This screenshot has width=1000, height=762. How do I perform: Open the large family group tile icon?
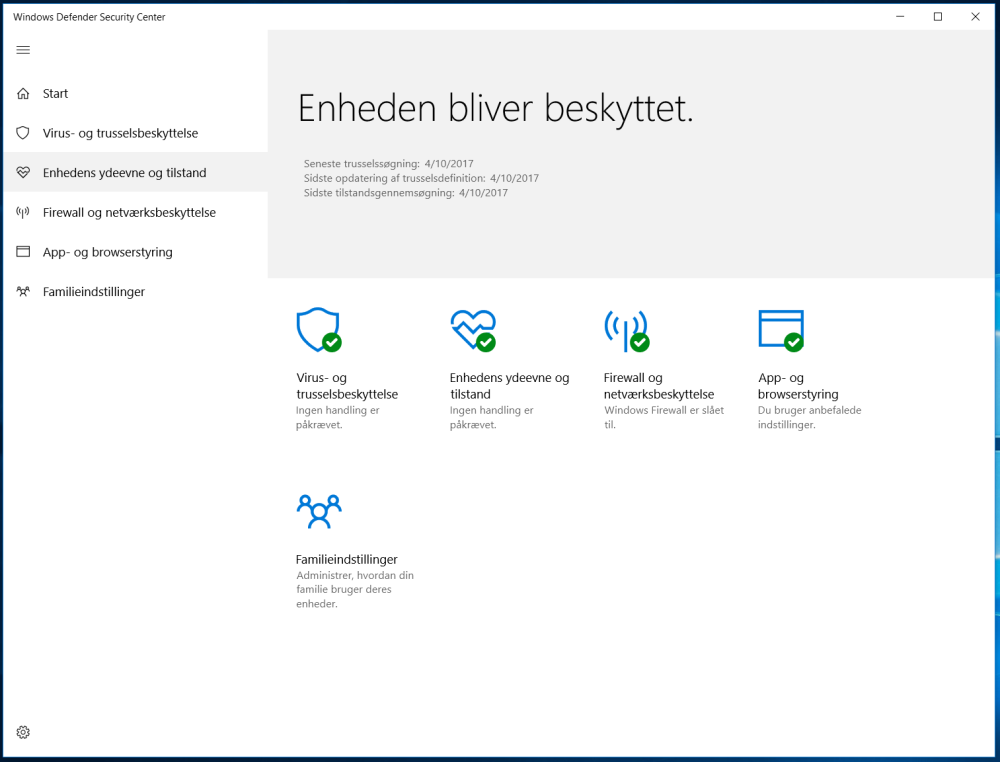coord(319,511)
